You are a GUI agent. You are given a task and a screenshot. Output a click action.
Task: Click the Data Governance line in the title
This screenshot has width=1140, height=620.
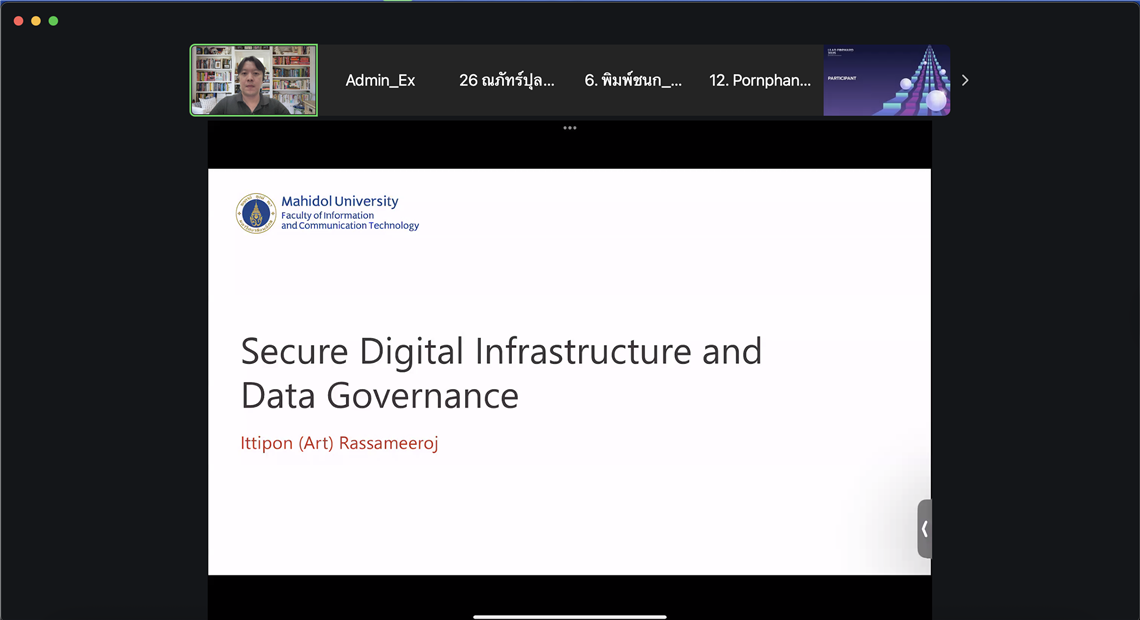(x=379, y=396)
